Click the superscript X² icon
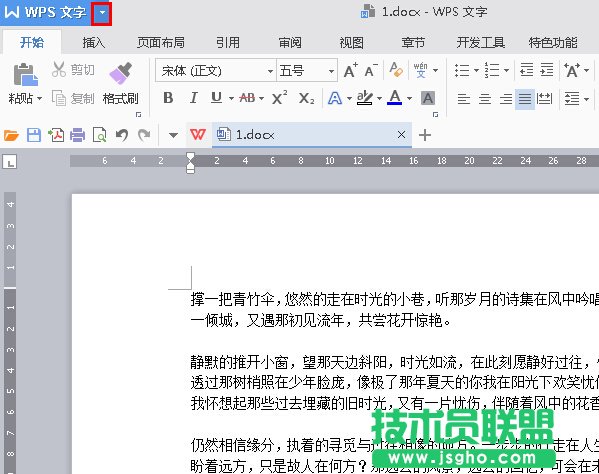The width and height of the screenshot is (599, 474). pyautogui.click(x=280, y=98)
